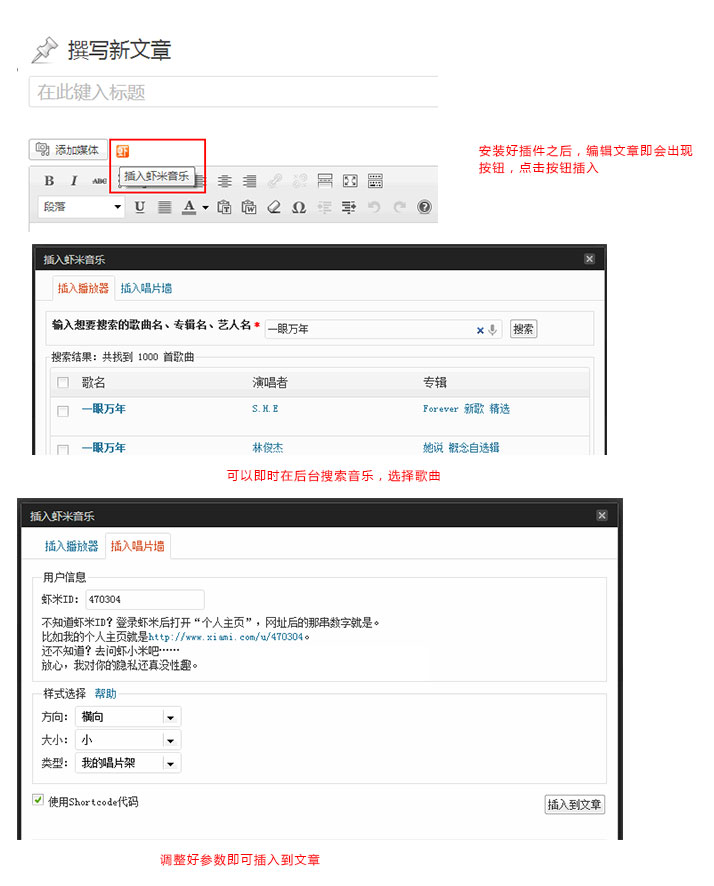The width and height of the screenshot is (714, 886).
Task: Insert the More tag
Action: tap(325, 181)
